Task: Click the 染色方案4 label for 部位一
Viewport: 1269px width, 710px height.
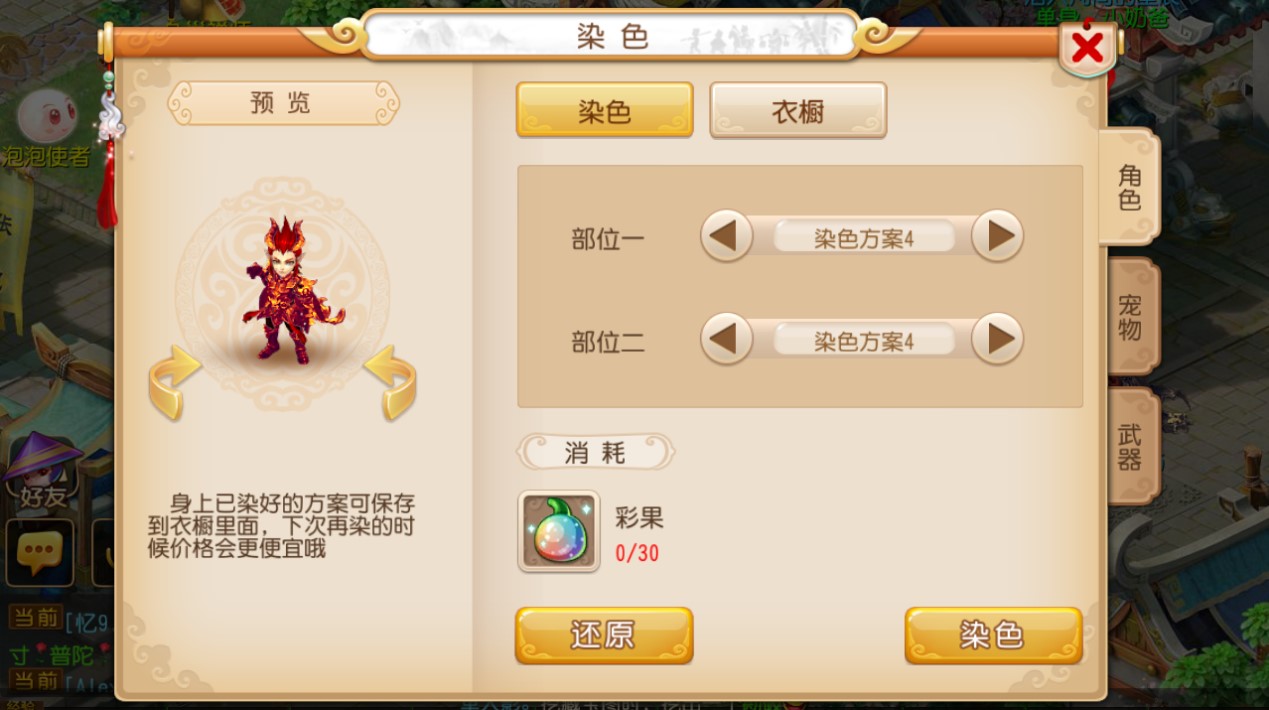Action: [863, 238]
